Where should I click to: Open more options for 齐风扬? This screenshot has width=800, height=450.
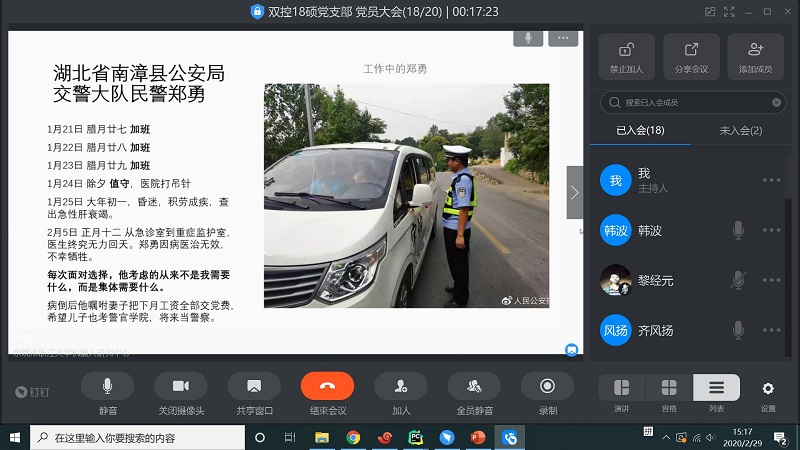771,330
